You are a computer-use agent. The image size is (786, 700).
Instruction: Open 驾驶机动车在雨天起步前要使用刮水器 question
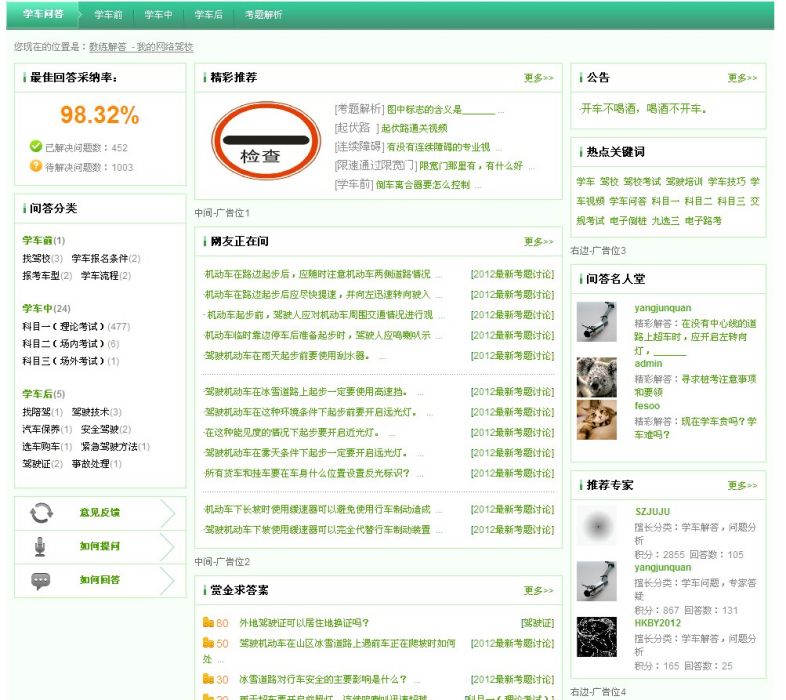click(287, 356)
